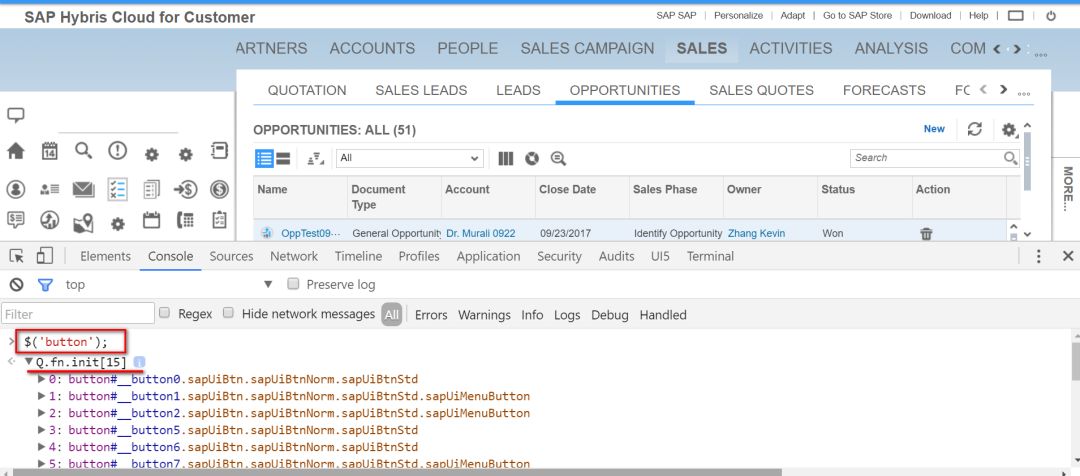Click the opportunities Search field

(928, 158)
